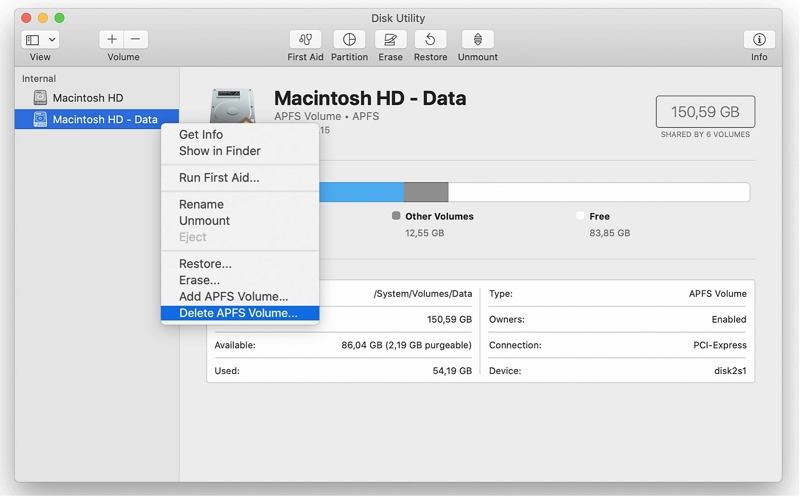Click the Macintosh HD - Data heading
Screen dimensions: 800x497
tap(370, 98)
